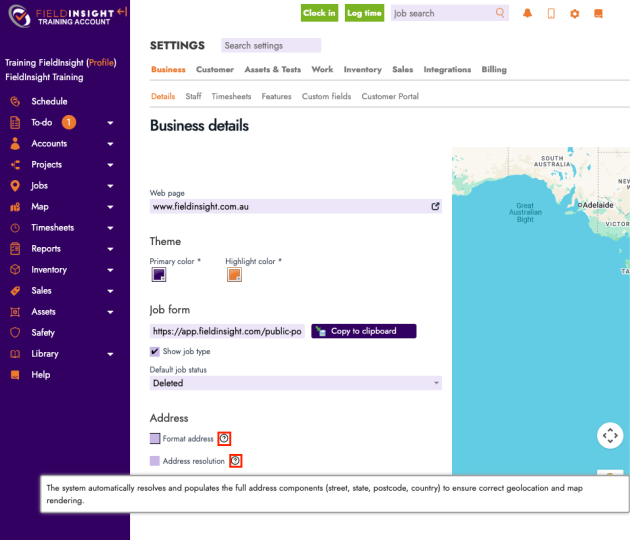This screenshot has height=540, width=630.
Task: Collapse the sidebar with arrow icon
Action: click(122, 12)
